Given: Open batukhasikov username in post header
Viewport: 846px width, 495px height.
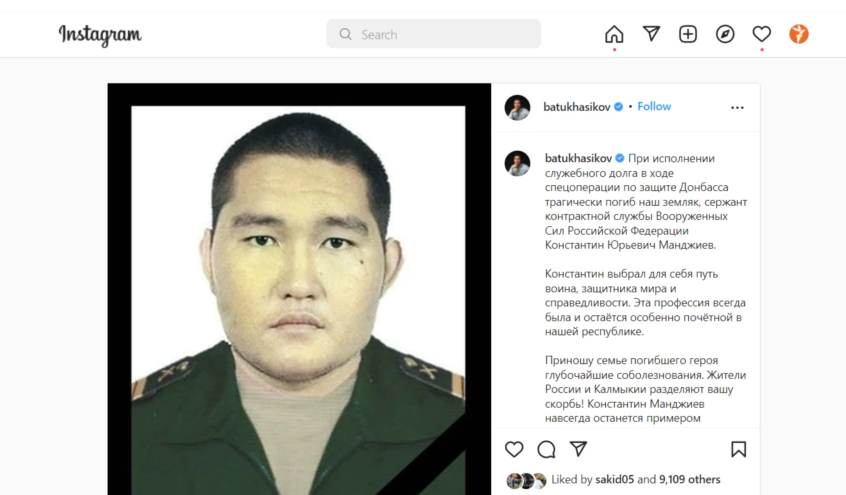Looking at the screenshot, I should coord(577,107).
